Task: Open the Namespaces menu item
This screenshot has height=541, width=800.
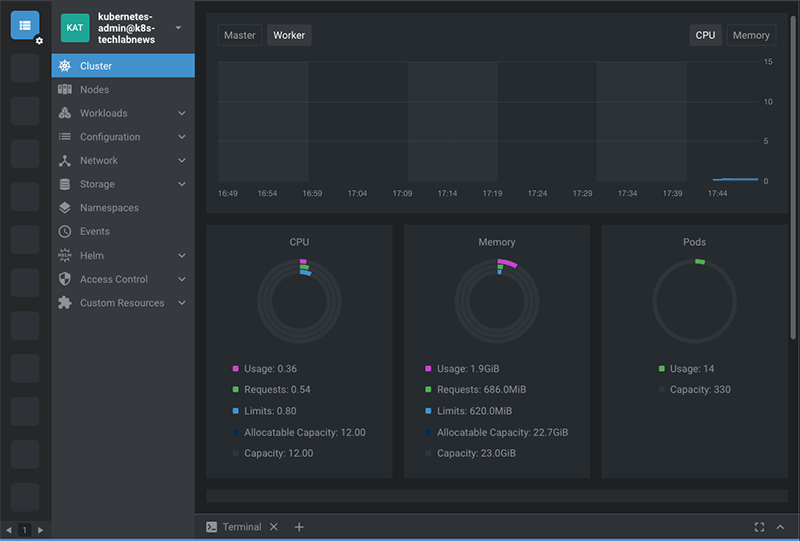Action: (x=109, y=208)
